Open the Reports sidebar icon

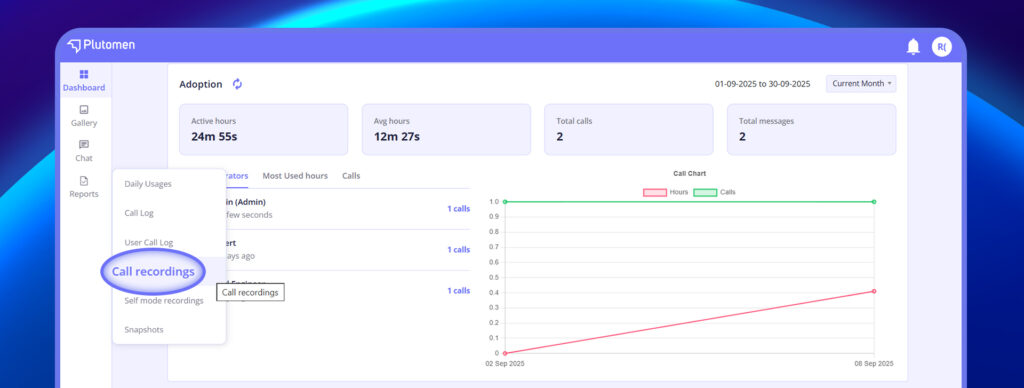click(84, 181)
